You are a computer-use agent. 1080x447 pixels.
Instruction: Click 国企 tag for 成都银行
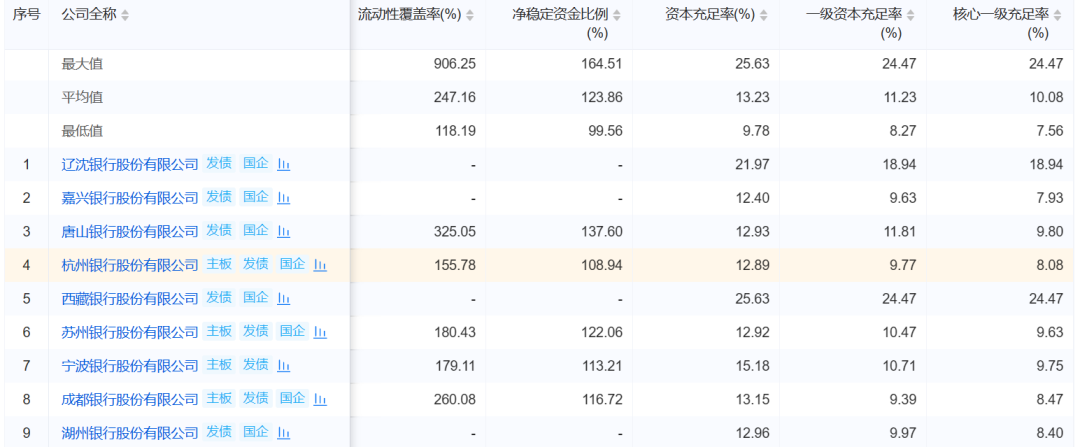[292, 398]
